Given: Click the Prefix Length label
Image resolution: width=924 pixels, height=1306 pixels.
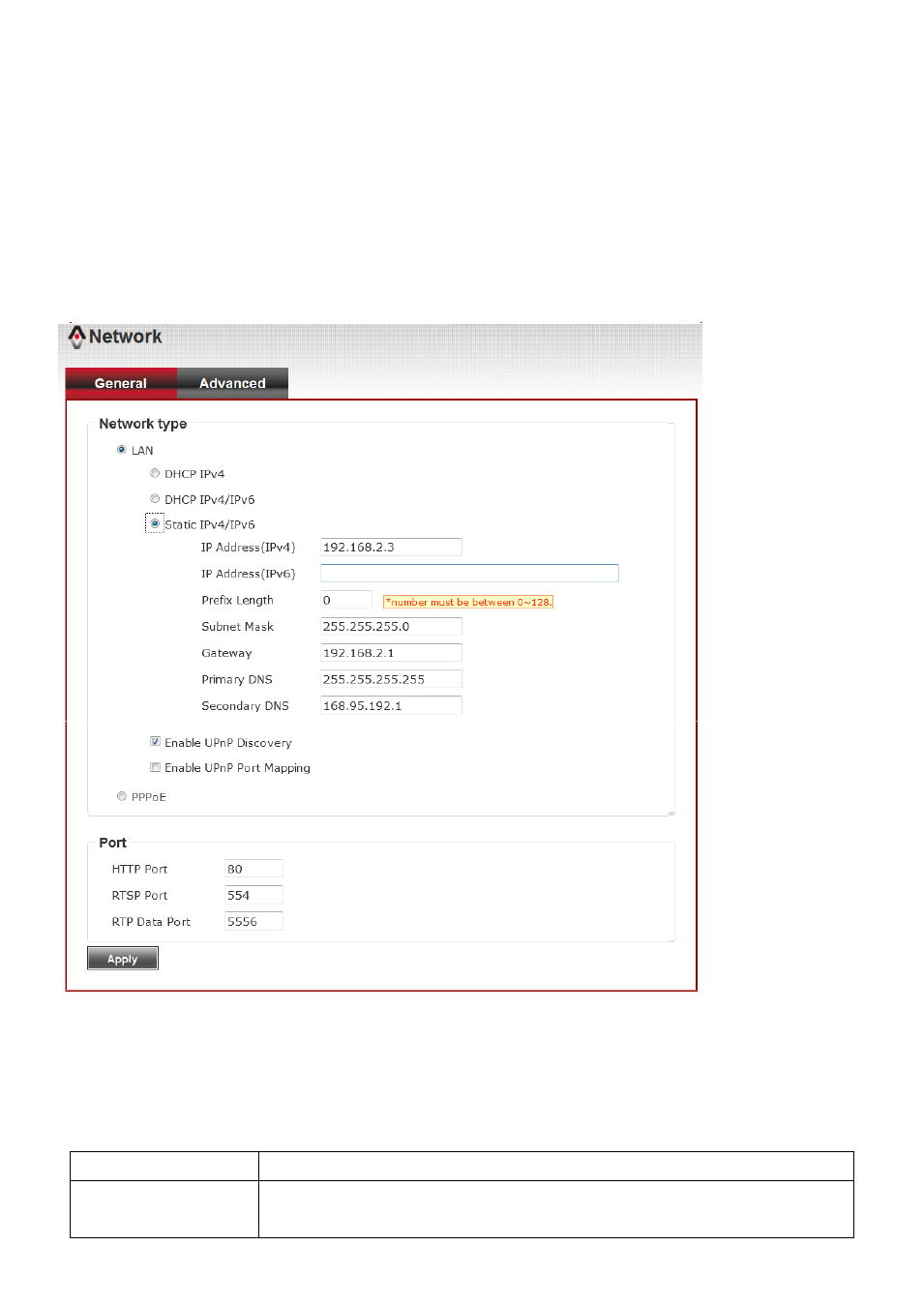Looking at the screenshot, I should [x=238, y=601].
